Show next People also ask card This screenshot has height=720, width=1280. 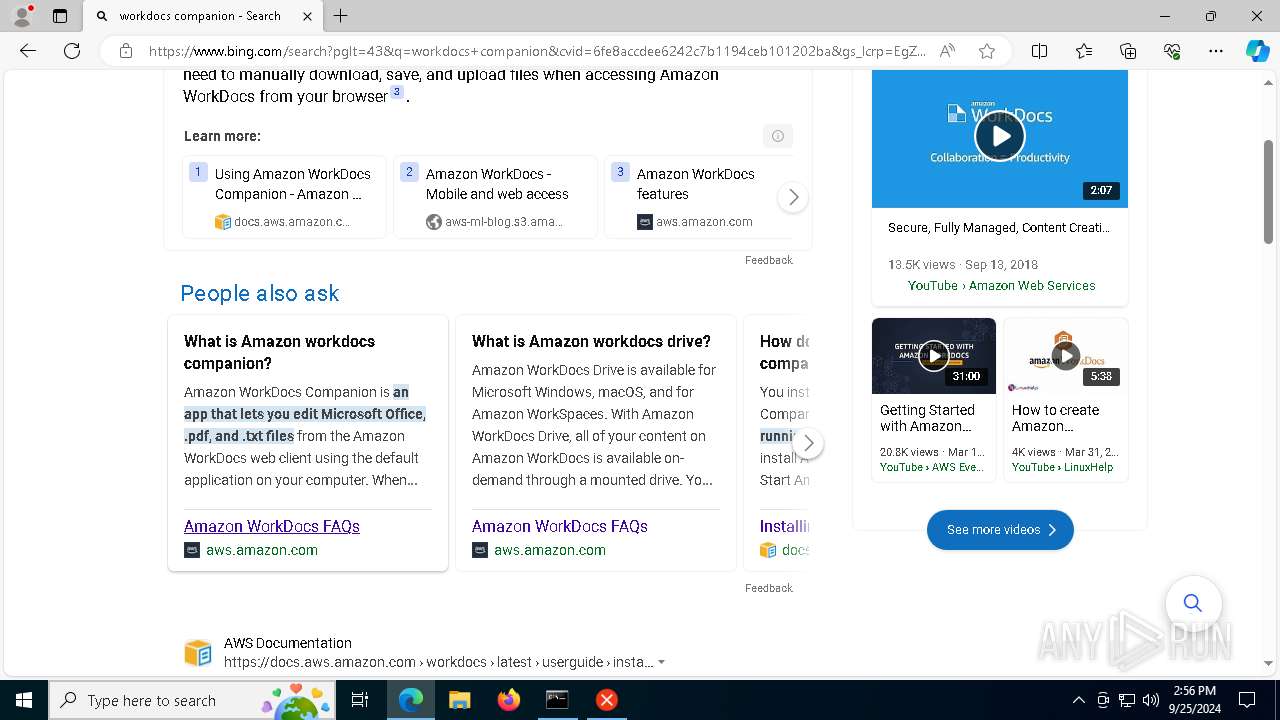pyautogui.click(x=808, y=443)
